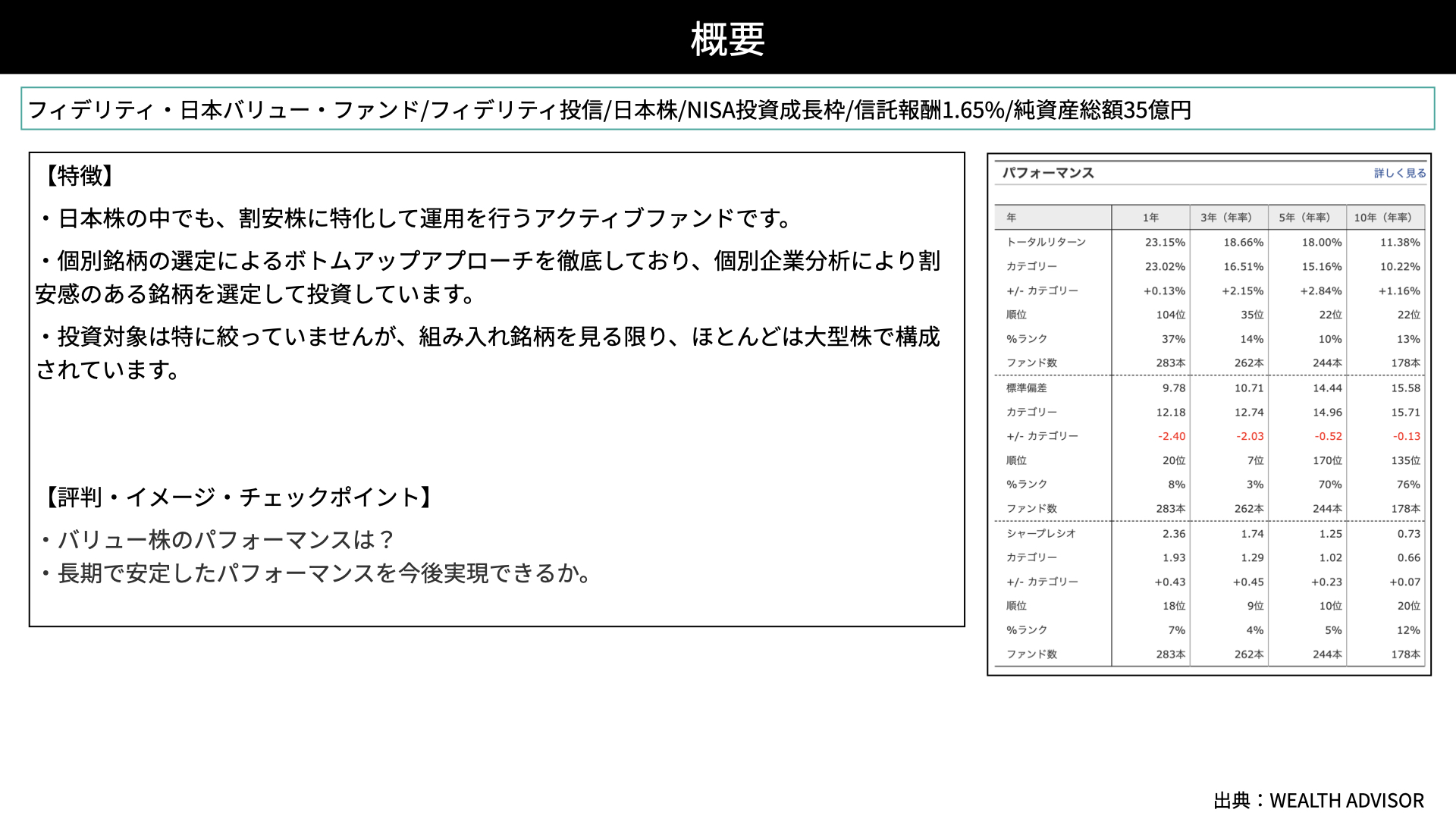
Task: Click the red value -2.03
Action: (1250, 436)
